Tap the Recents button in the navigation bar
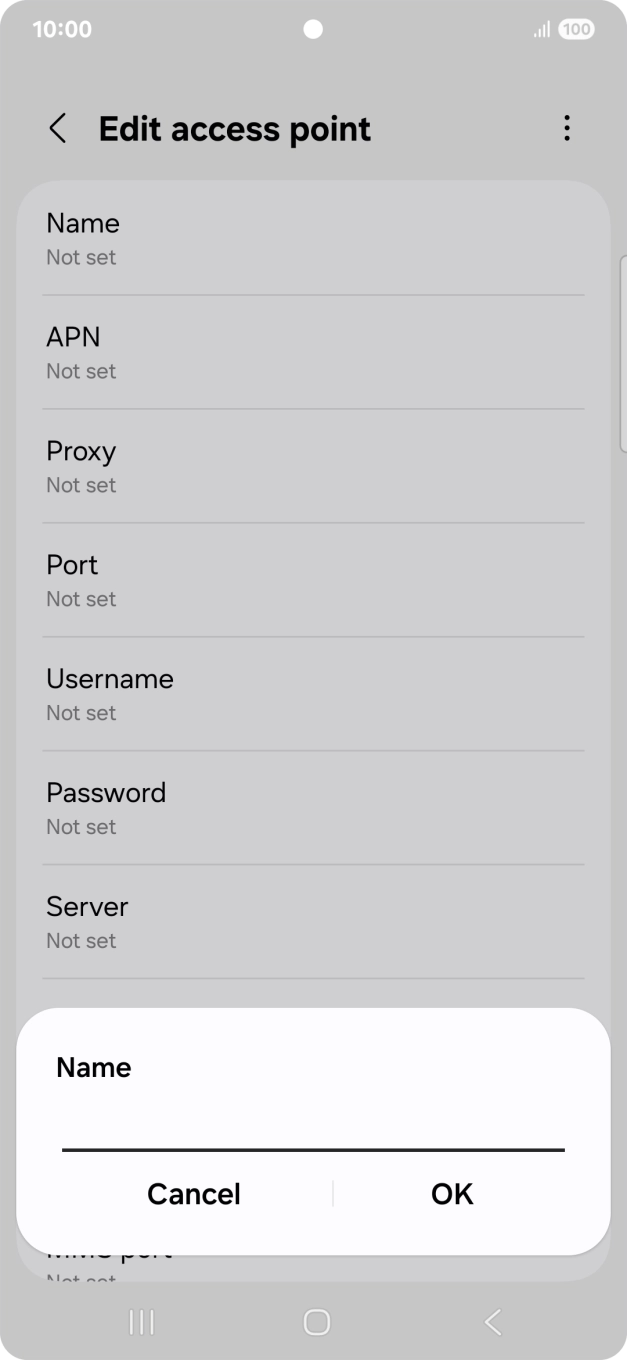 pos(140,1321)
